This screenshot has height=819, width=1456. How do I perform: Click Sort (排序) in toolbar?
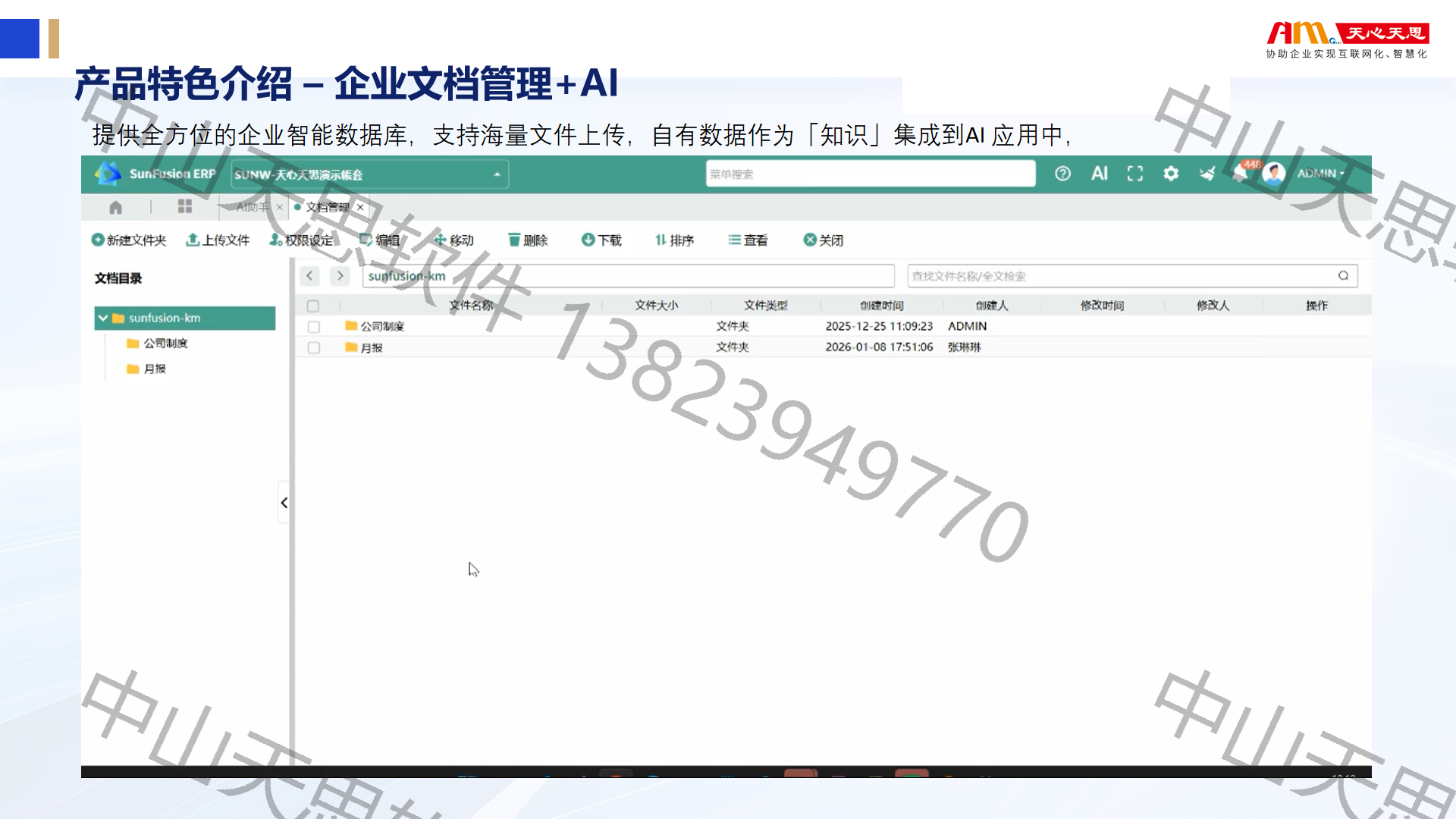674,240
